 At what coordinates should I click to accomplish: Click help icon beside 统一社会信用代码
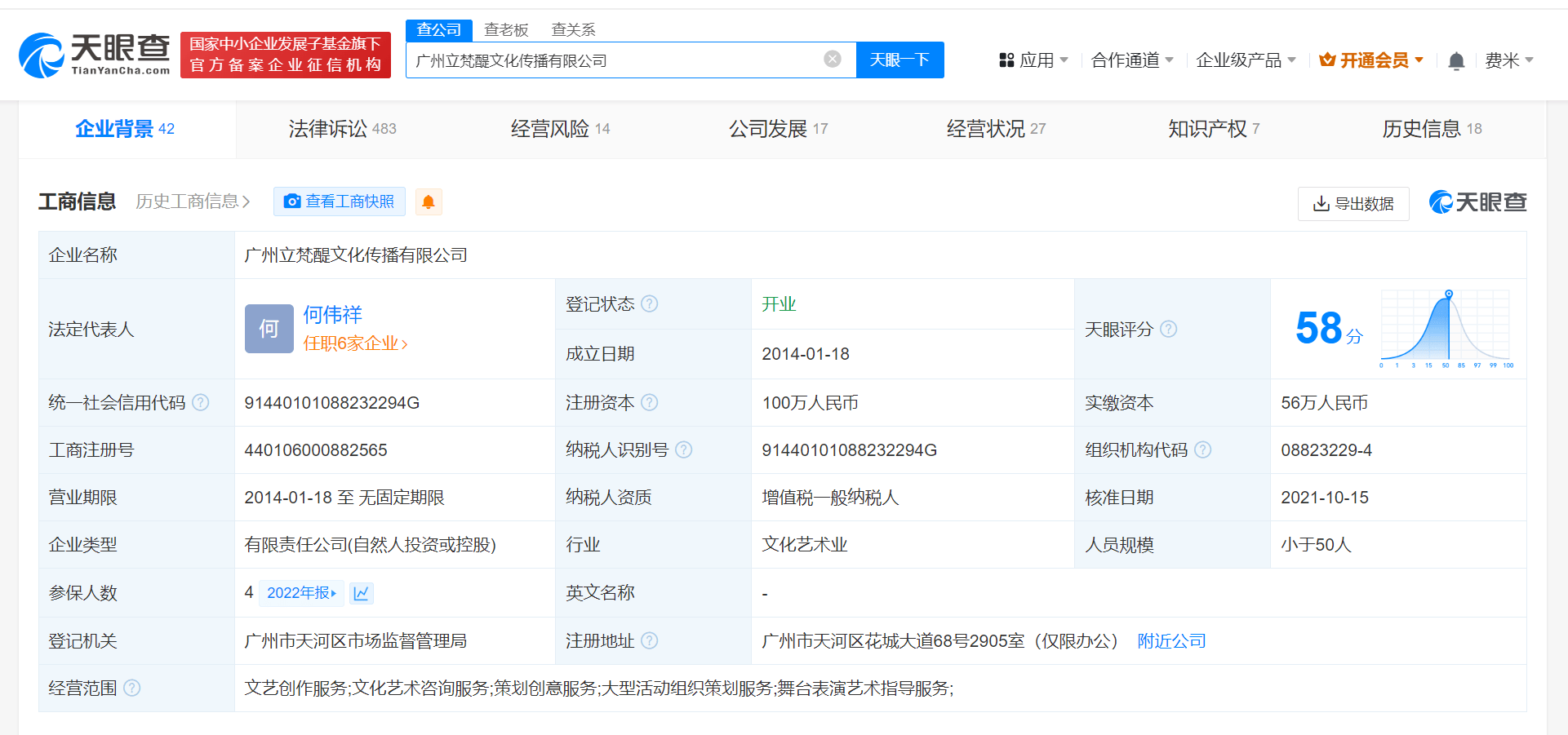click(x=201, y=402)
